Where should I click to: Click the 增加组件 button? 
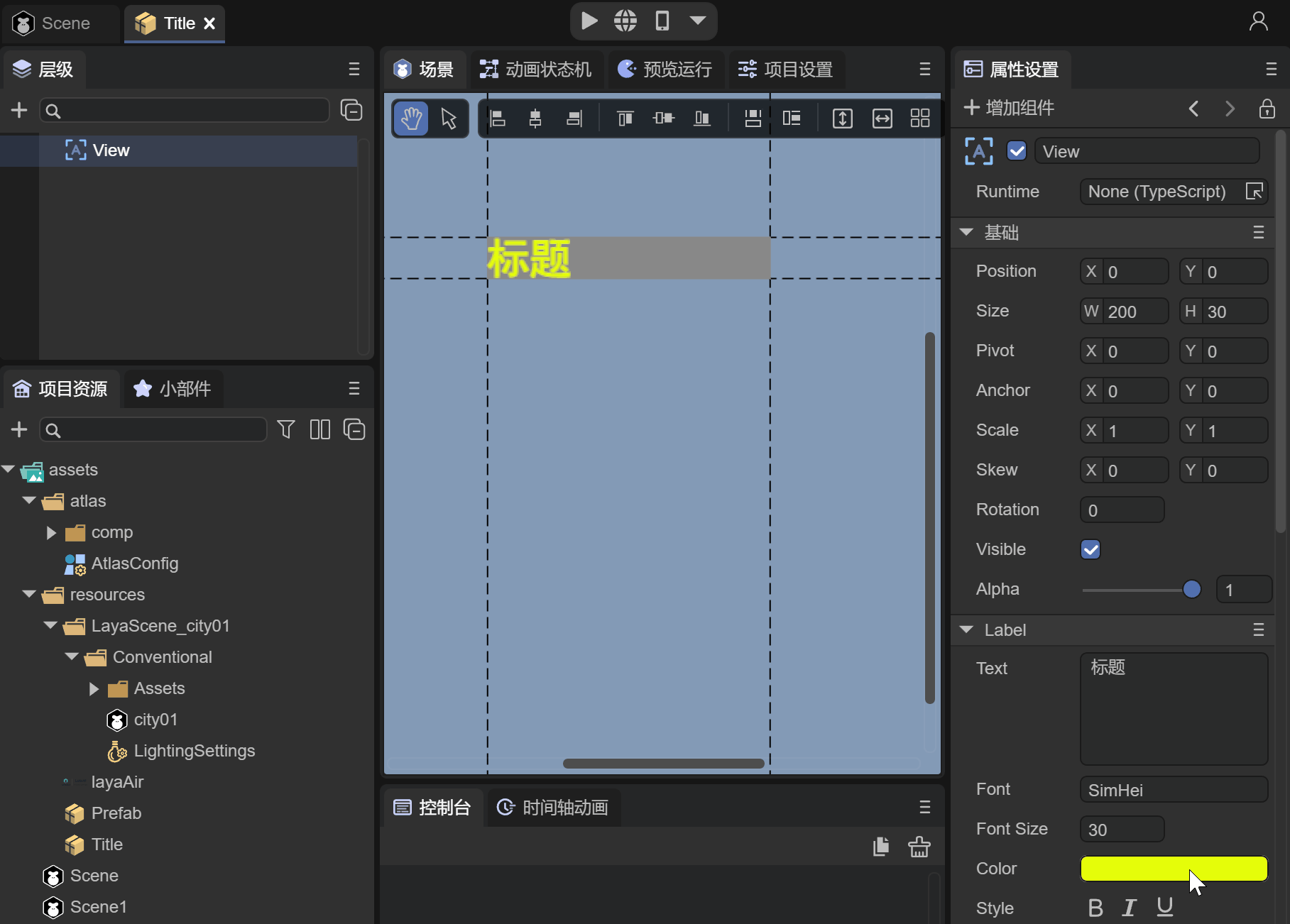pyautogui.click(x=1009, y=108)
